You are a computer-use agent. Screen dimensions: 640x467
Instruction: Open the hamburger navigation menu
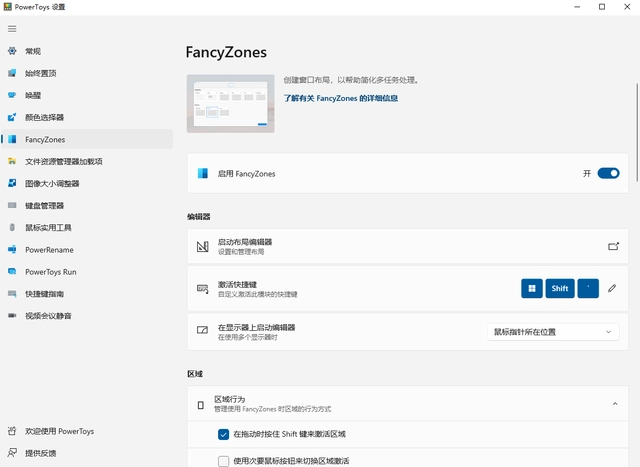(12, 29)
